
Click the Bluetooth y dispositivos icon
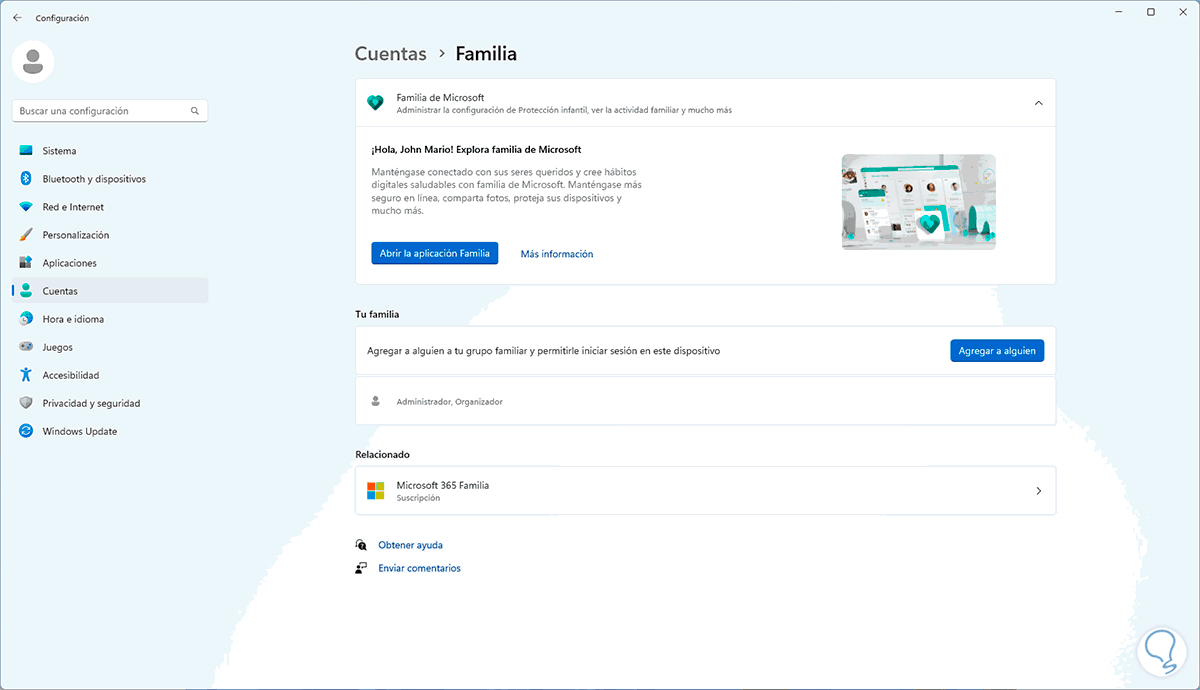[x=26, y=179]
